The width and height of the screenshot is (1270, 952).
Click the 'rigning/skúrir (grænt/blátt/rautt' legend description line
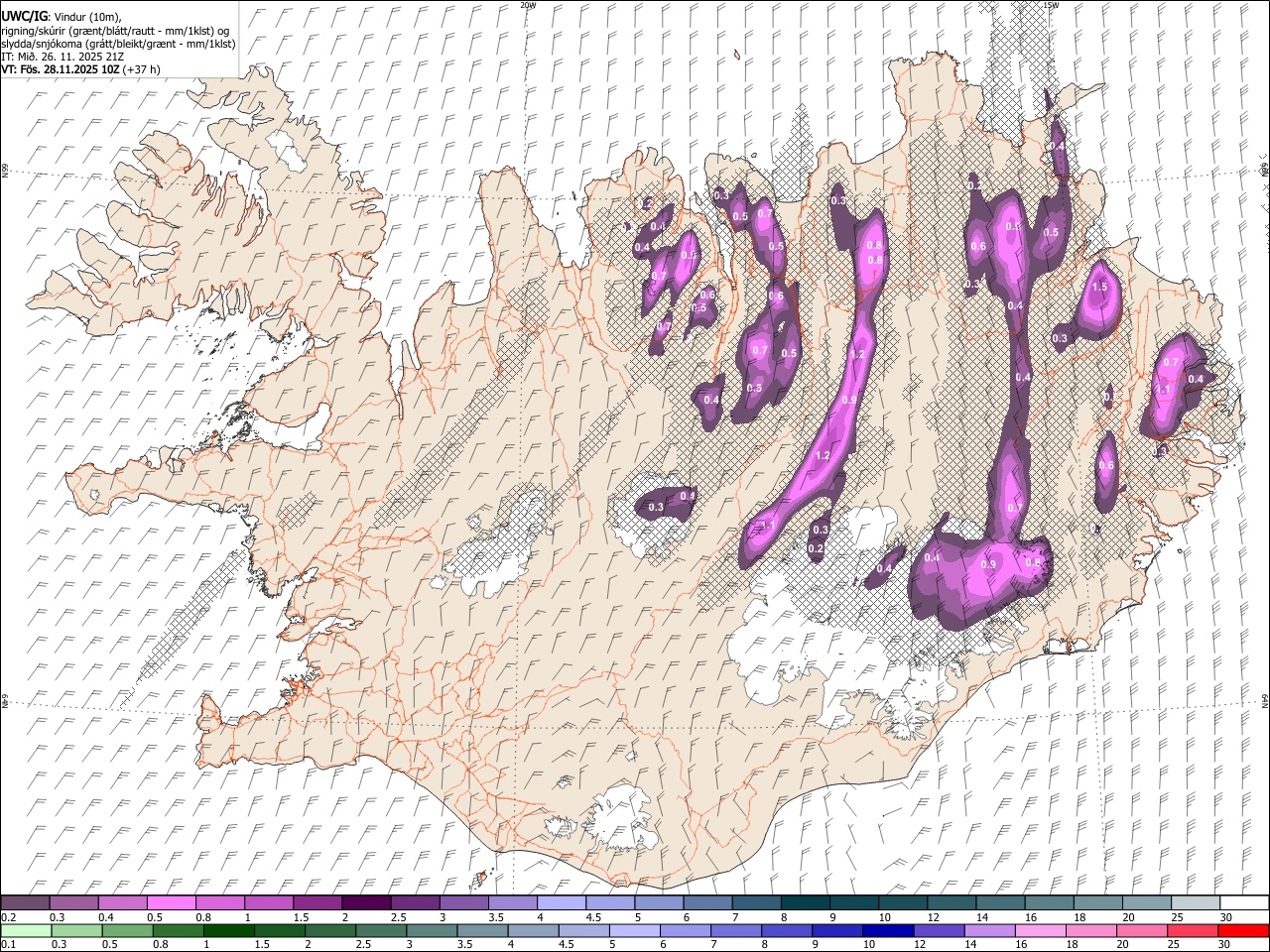[114, 30]
